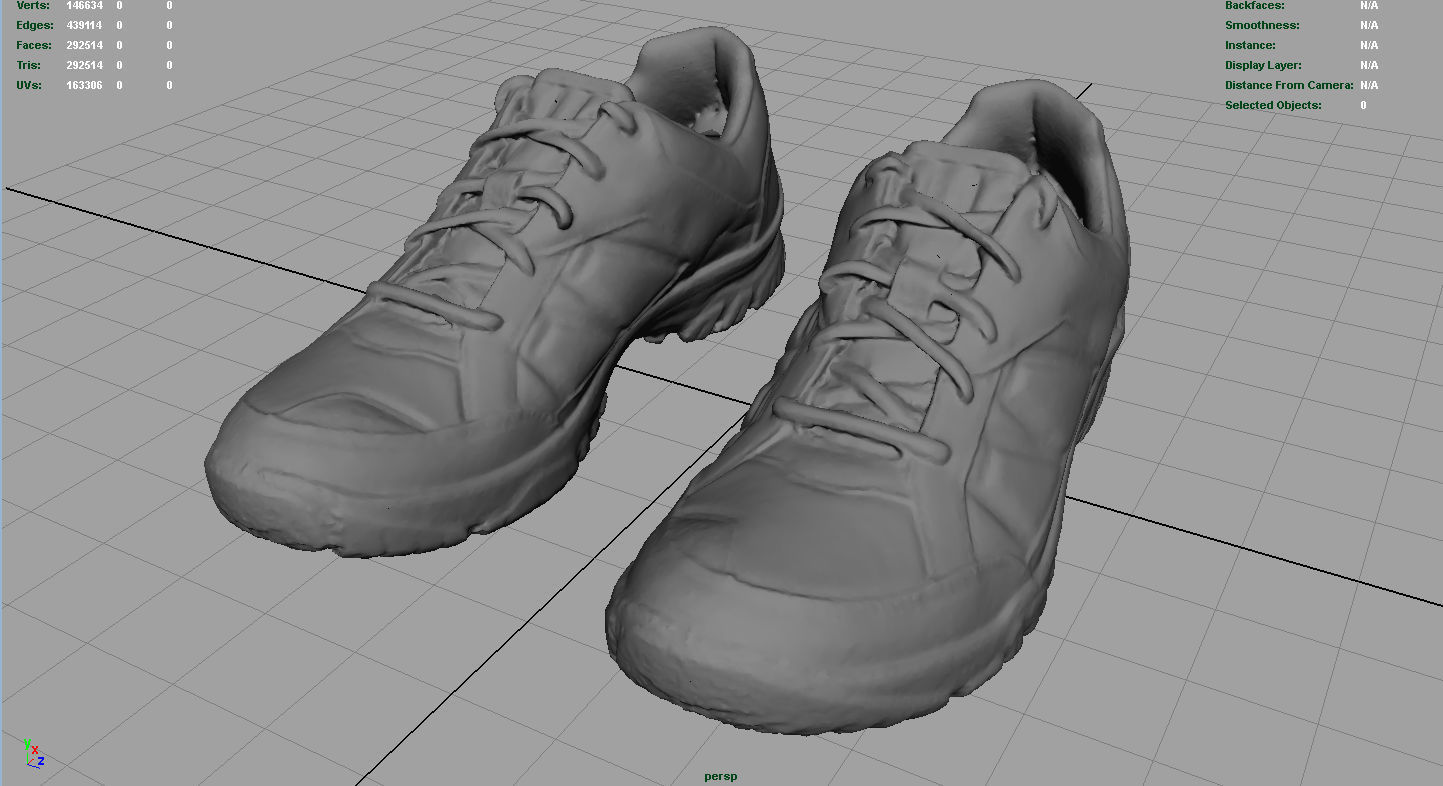
Task: Click the N/A value beside Backfaces
Action: coord(1369,5)
